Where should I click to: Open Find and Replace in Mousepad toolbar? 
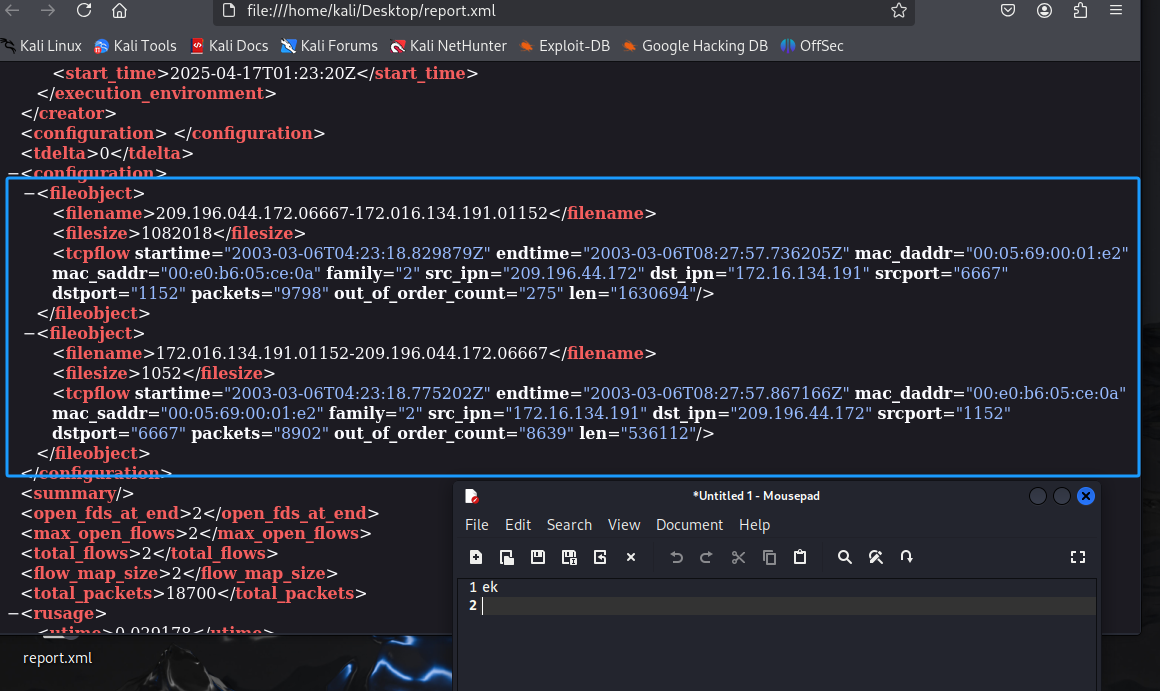(x=876, y=557)
